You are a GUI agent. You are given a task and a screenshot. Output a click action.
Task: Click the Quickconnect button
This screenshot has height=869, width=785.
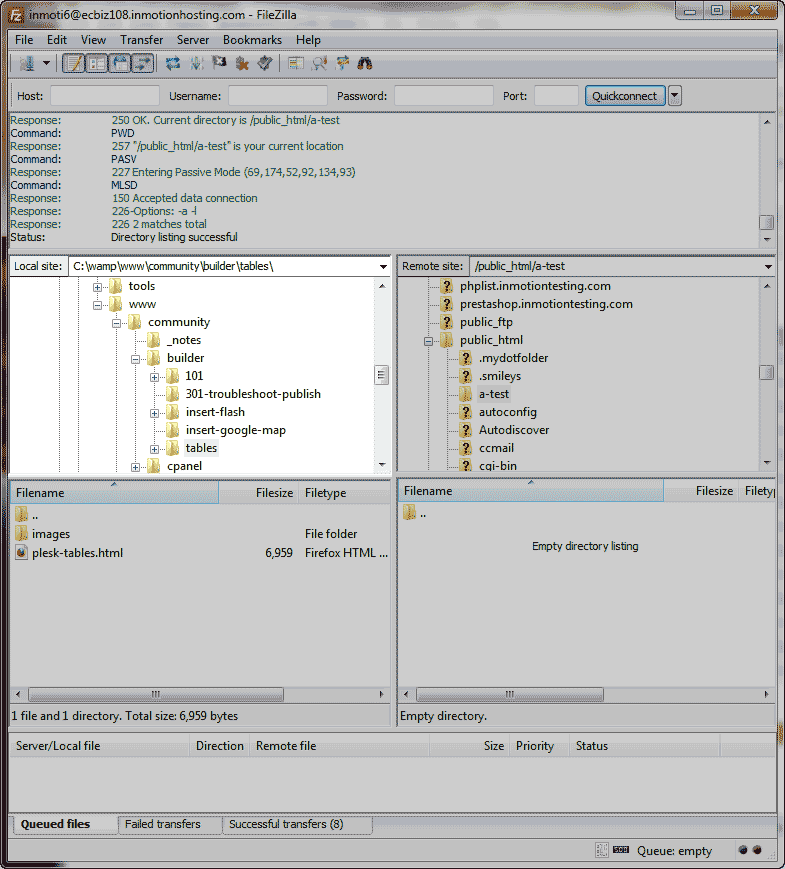coord(625,96)
